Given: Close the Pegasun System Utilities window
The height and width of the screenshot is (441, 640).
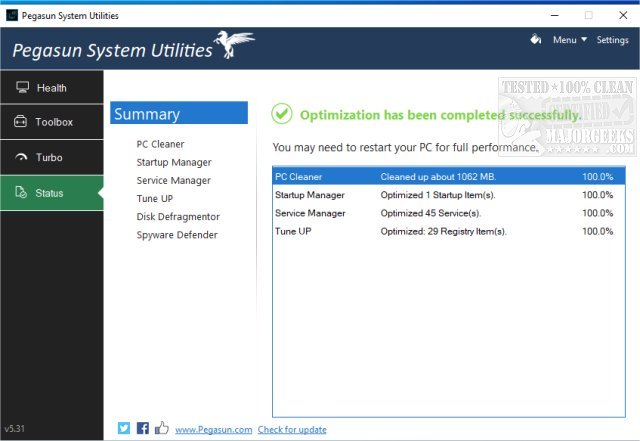Looking at the screenshot, I should click(x=623, y=16).
